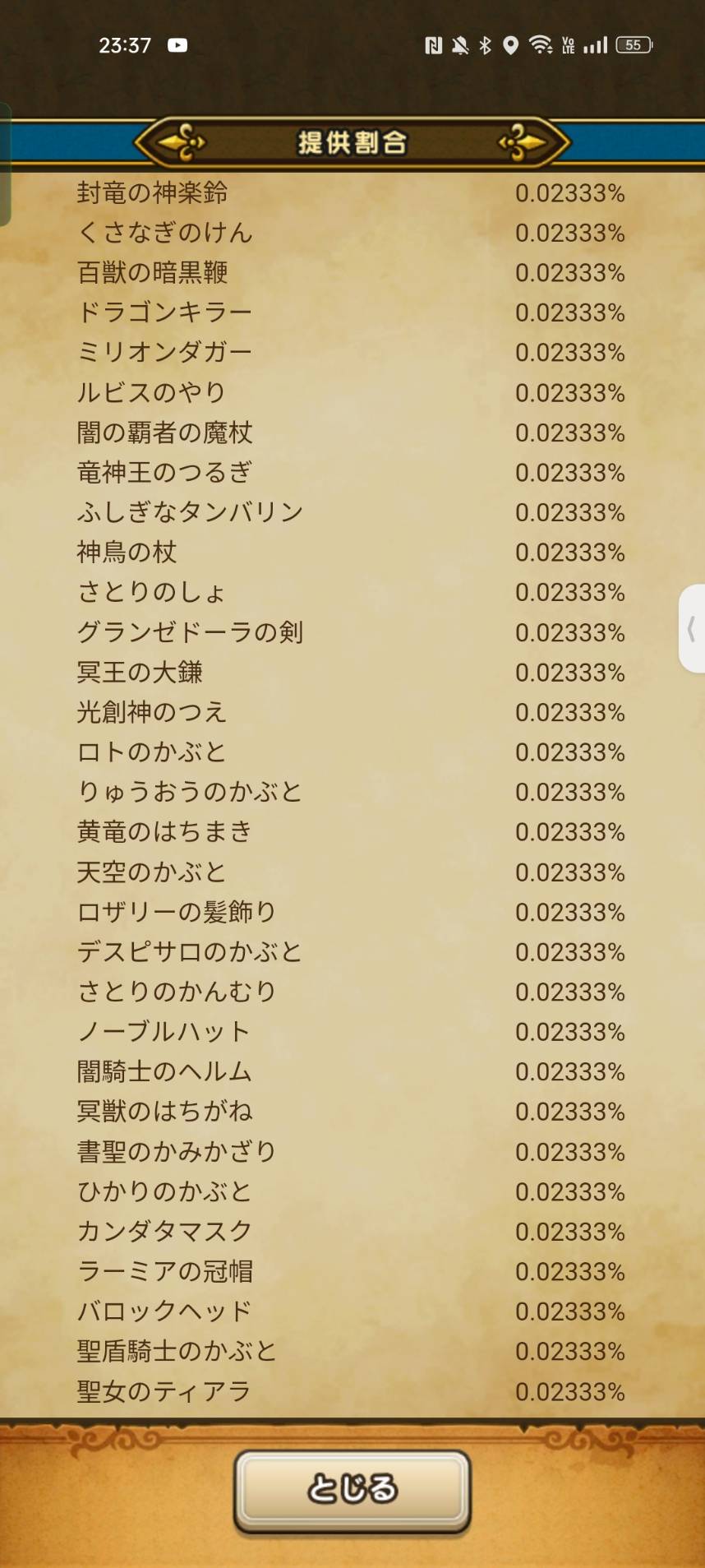Tap the 提供割合 title header
This screenshot has width=705, height=1568.
click(352, 142)
